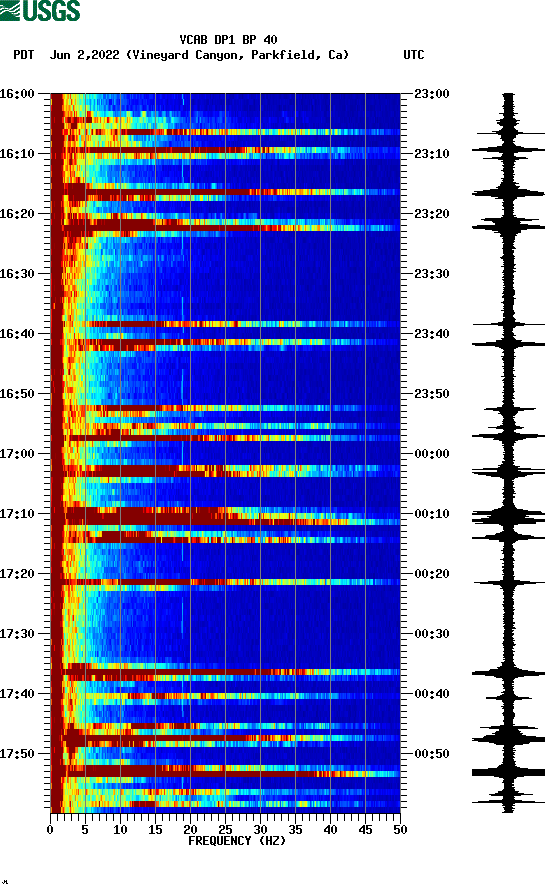Screen dimensions: 552x893
Task: Click the 40 Hz frequency axis label
Action: [x=330, y=830]
